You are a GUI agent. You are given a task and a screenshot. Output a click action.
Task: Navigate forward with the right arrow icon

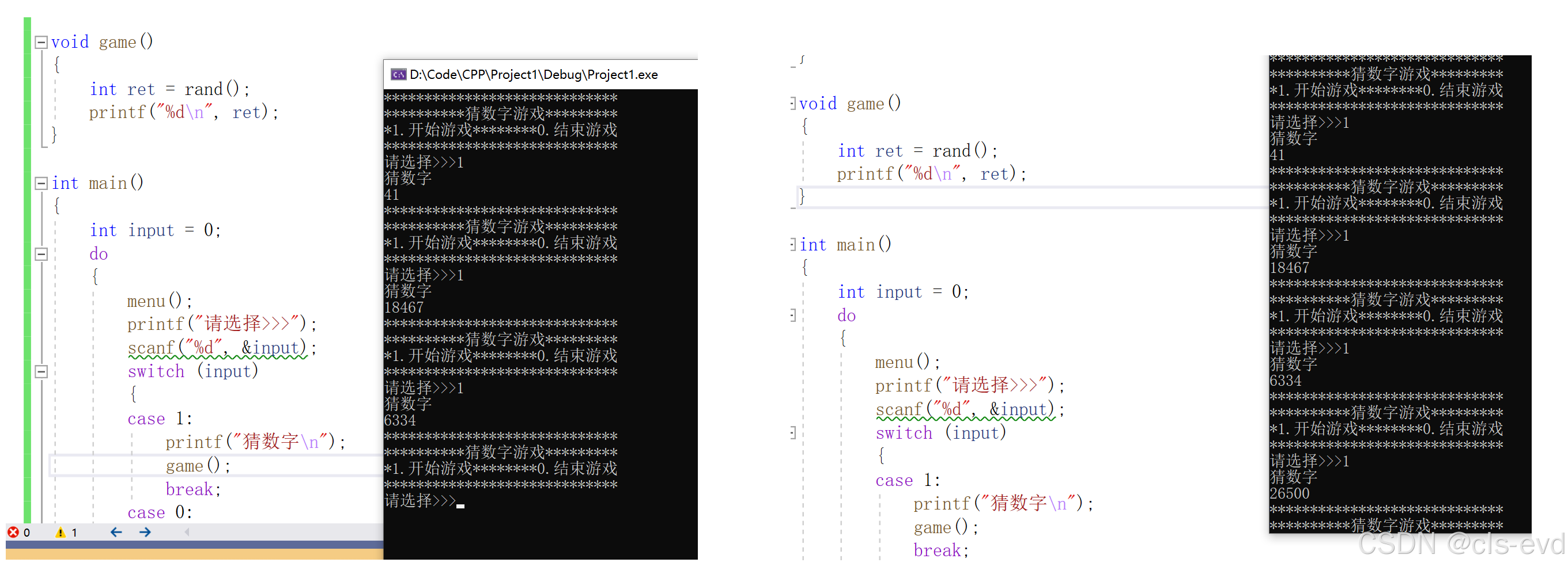coord(145,532)
